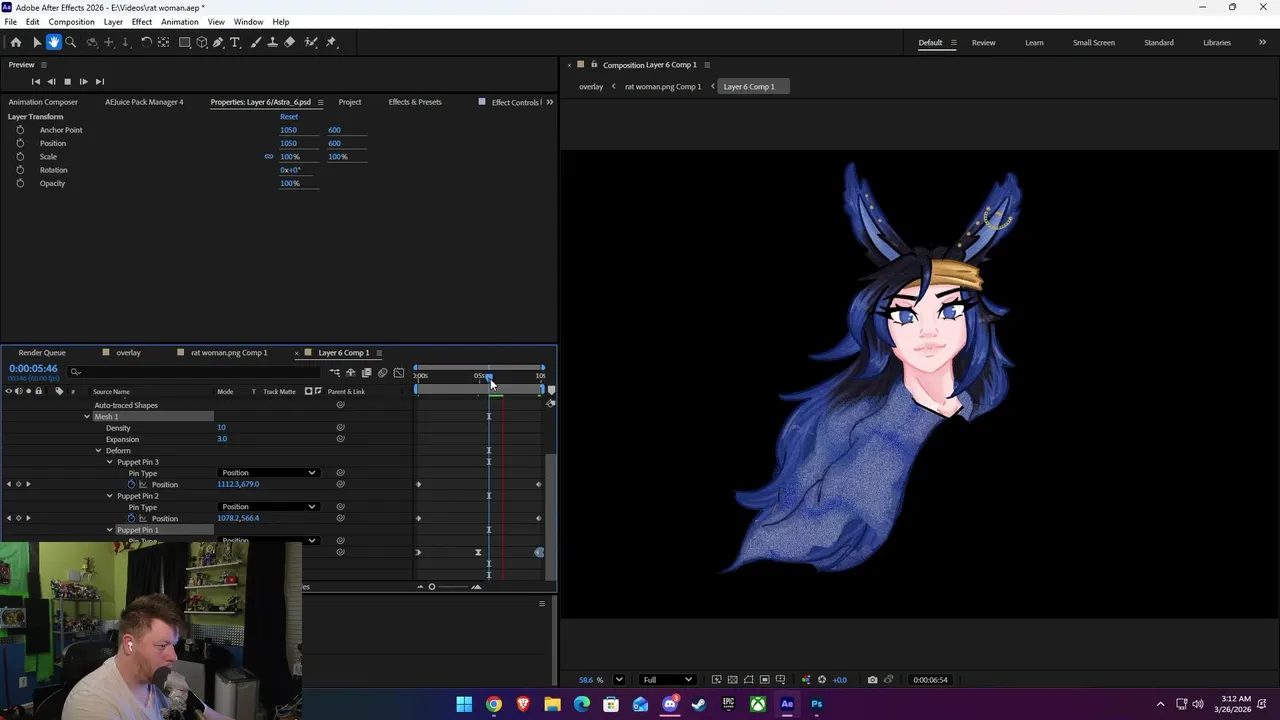1280x720 pixels.
Task: Step forward one frame in Preview
Action: [x=83, y=81]
